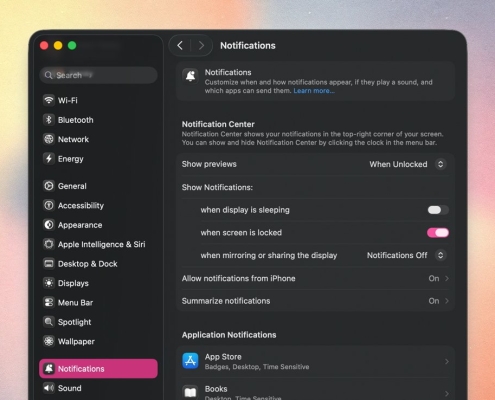Select Bluetooth in the sidebar
The image size is (495, 400).
[x=98, y=120]
